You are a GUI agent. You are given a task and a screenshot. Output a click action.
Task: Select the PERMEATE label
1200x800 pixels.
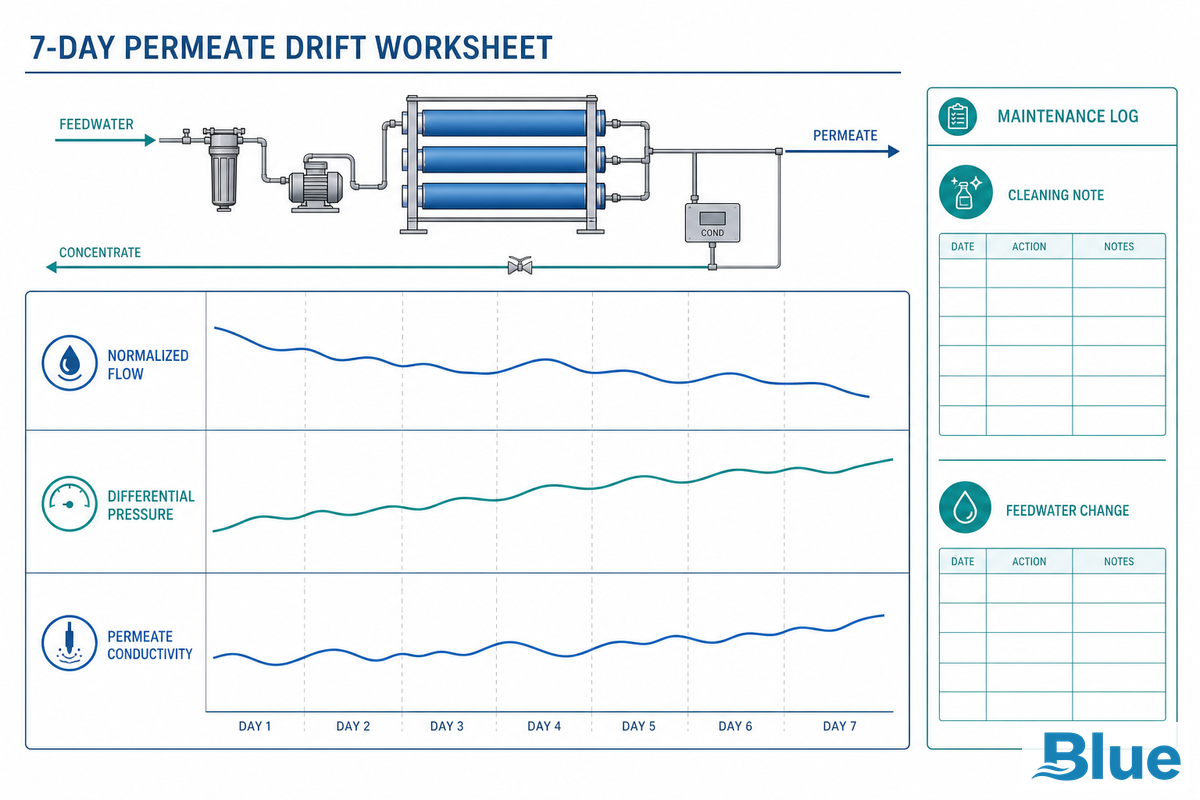point(845,135)
